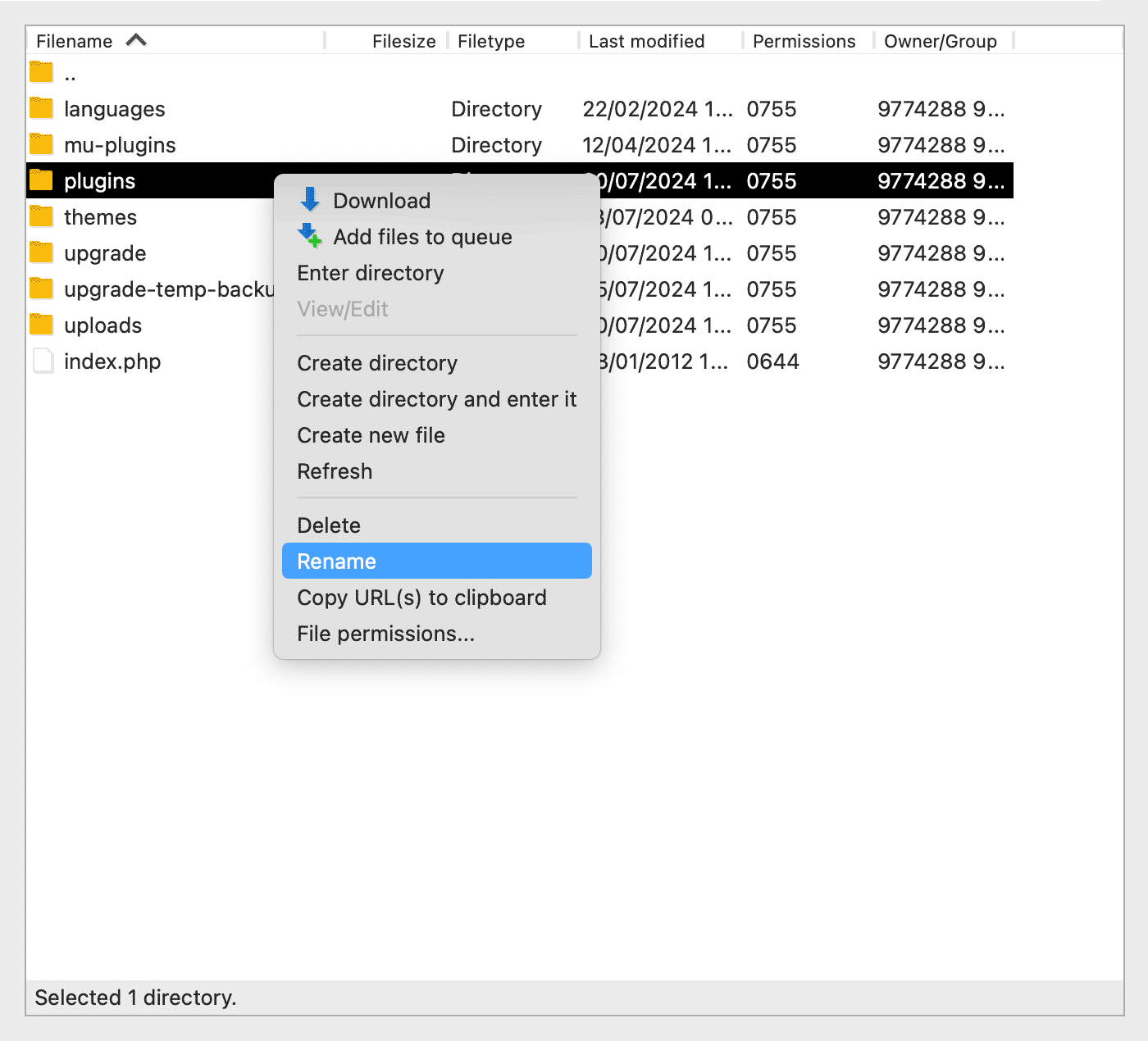
Task: Select the upgrade folder name
Action: 105,253
